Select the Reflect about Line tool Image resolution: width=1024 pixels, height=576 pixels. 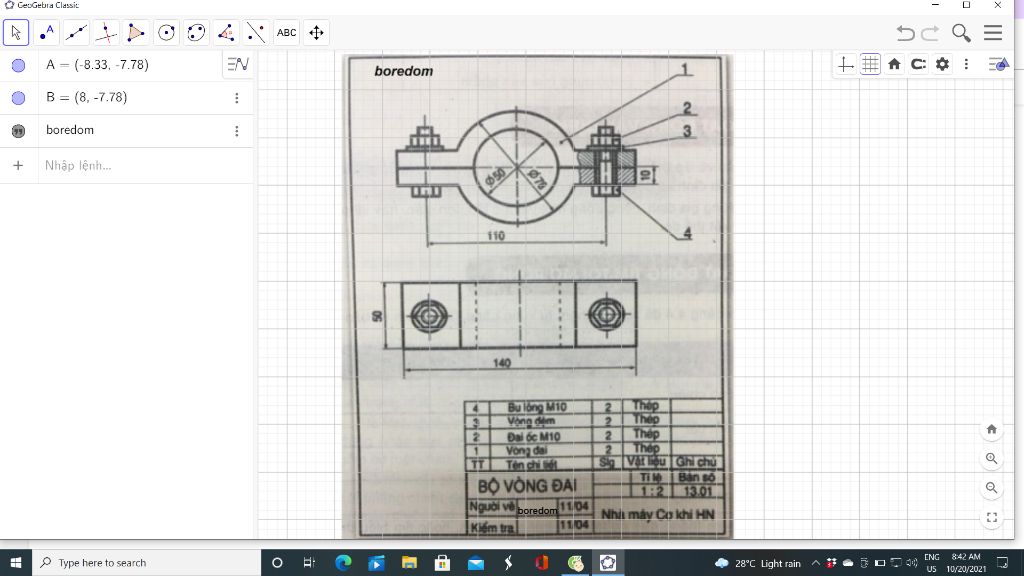(x=257, y=33)
